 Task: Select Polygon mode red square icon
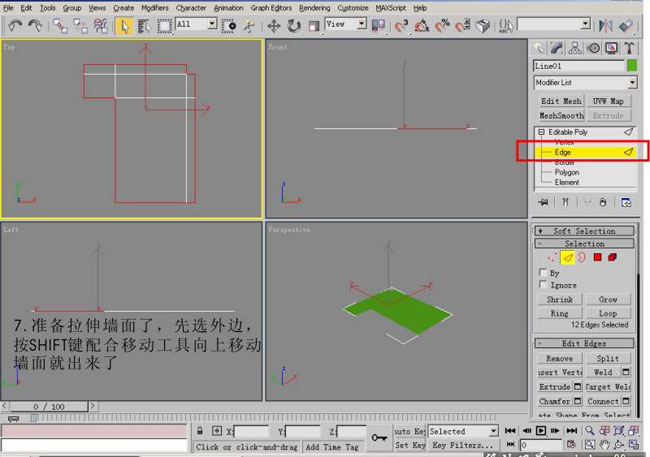pos(597,258)
